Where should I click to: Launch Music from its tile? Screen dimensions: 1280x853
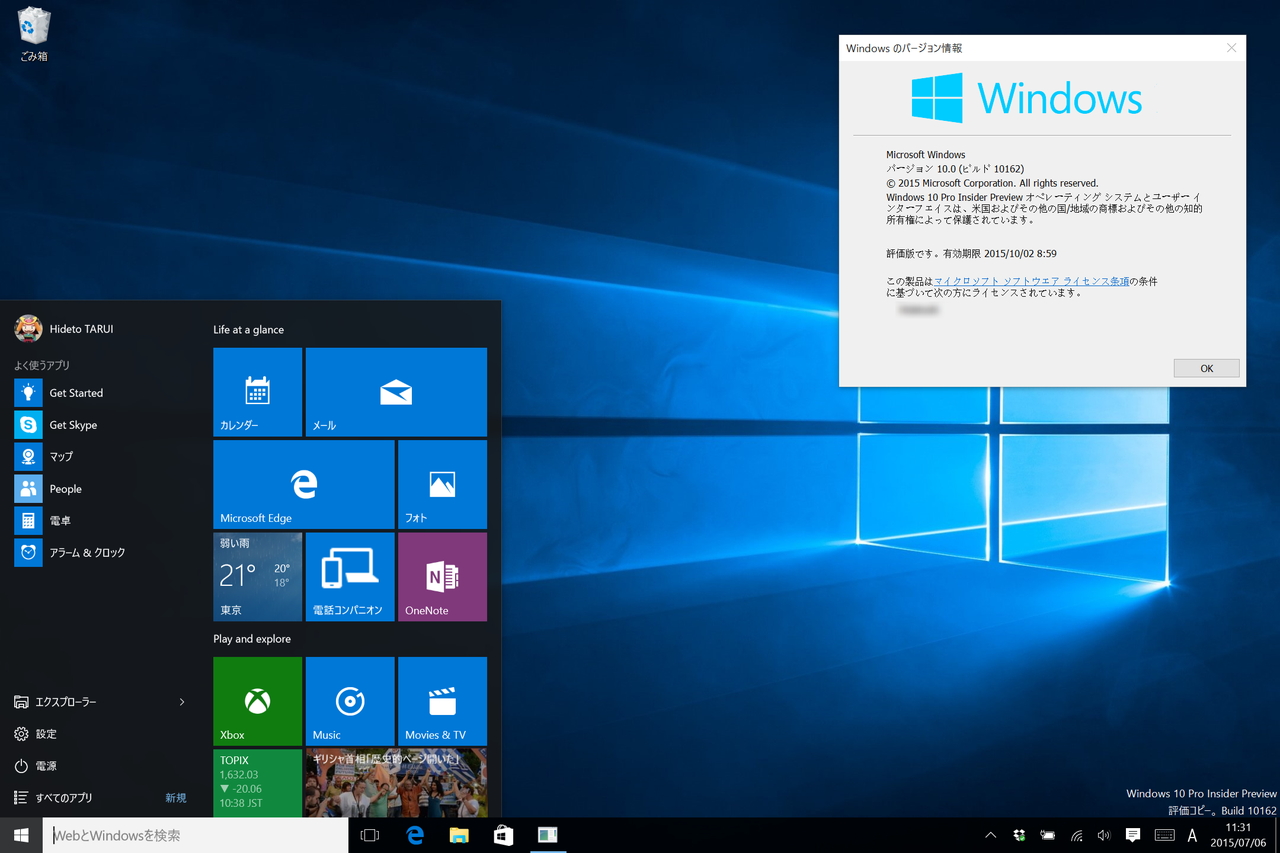pyautogui.click(x=349, y=700)
